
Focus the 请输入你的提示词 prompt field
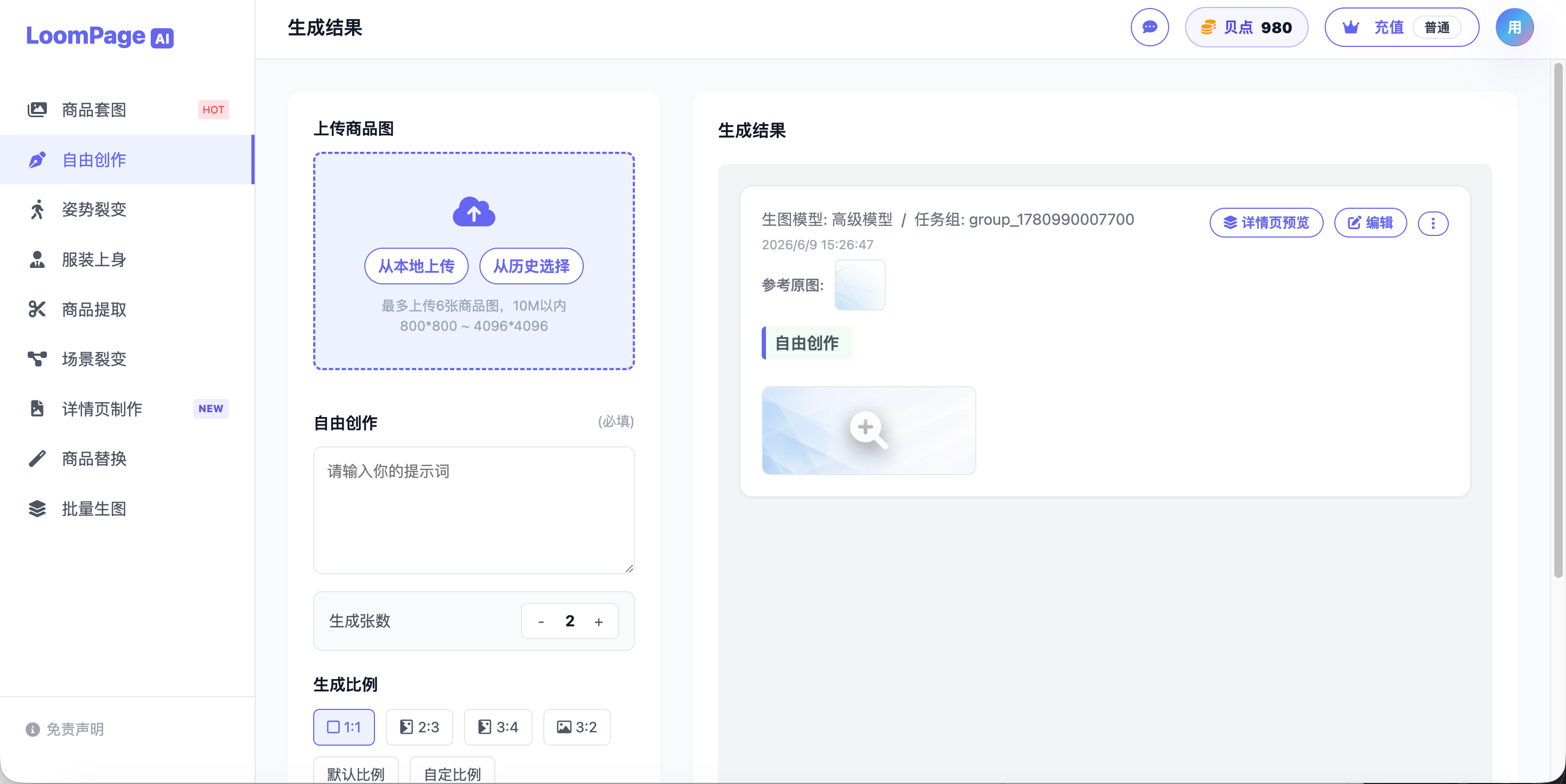(474, 510)
